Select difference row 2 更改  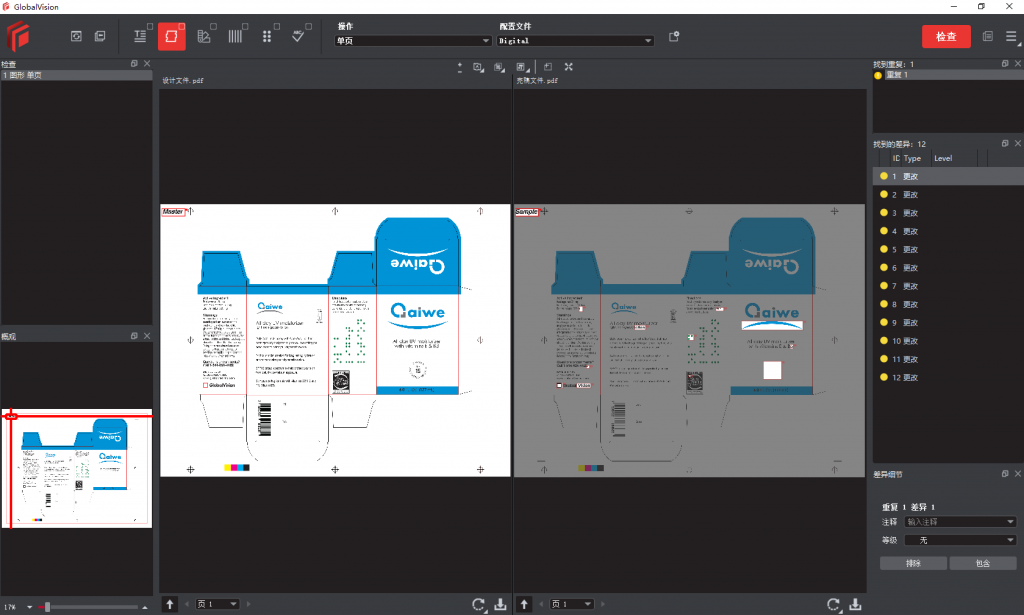click(948, 195)
